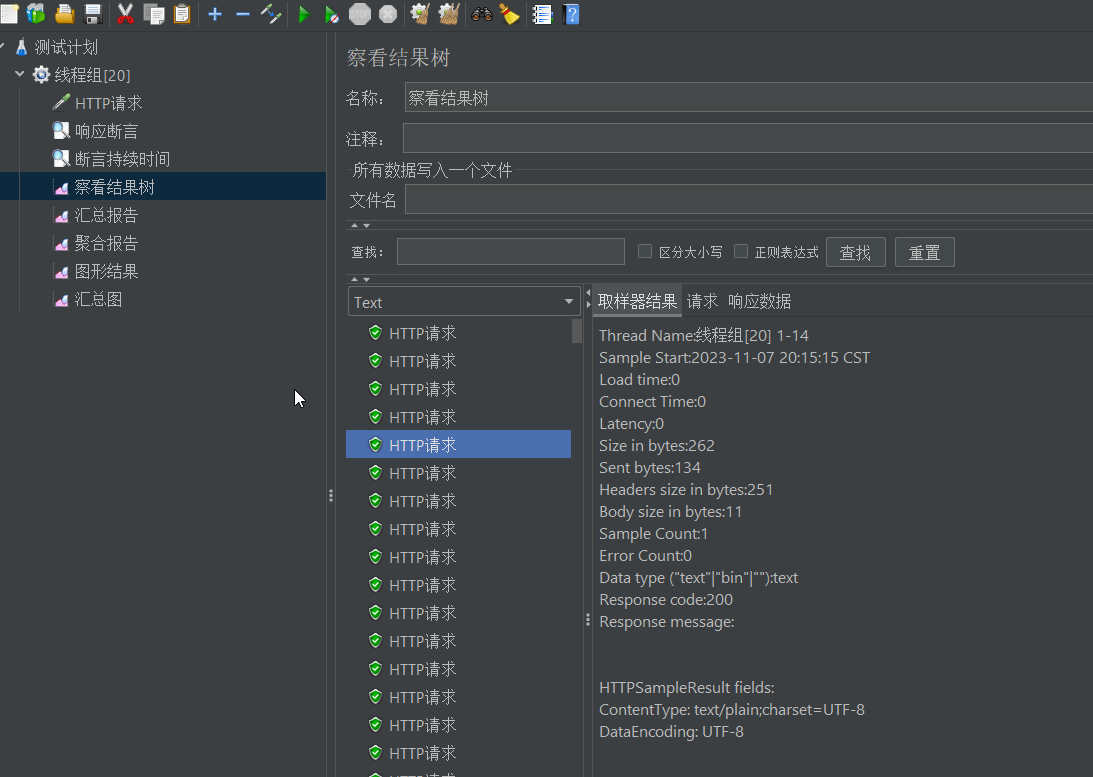Screen dimensions: 1093x777
Task: Click the pipette icon beside HTTP请求 node
Action: (61, 103)
